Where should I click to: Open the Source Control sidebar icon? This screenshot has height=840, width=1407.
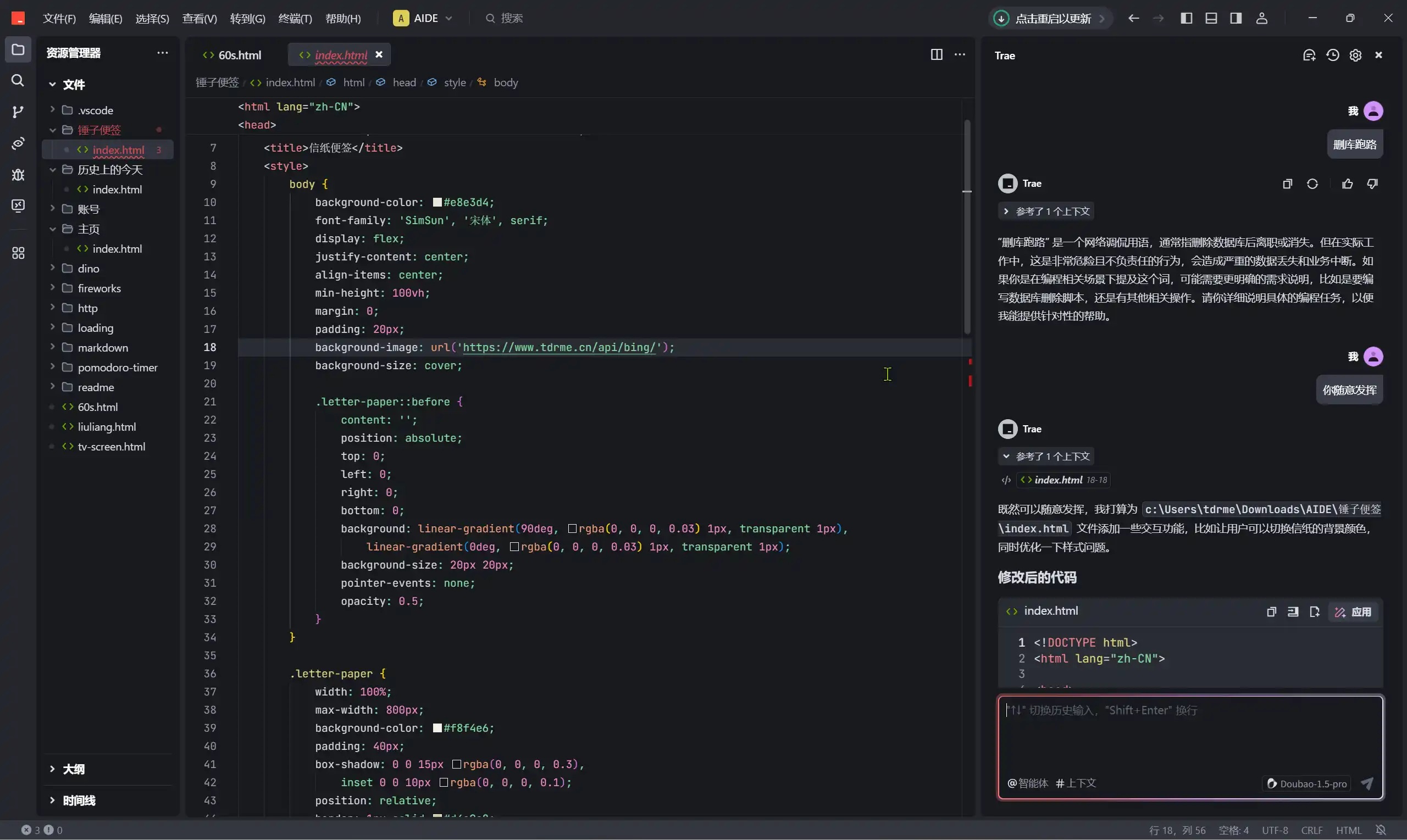click(x=18, y=112)
